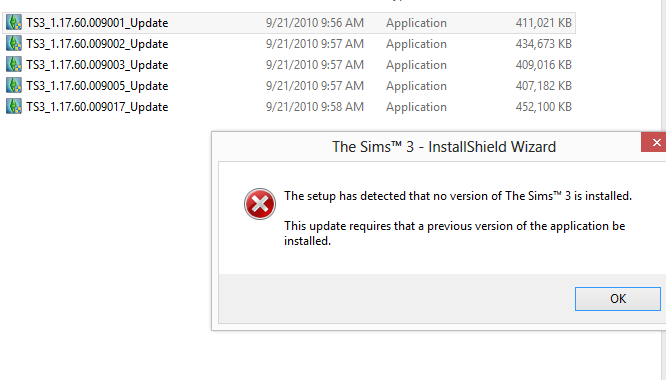This screenshot has width=666, height=380.
Task: Click the TS3_1.17.60.009001_Update filename
Action: (97, 23)
